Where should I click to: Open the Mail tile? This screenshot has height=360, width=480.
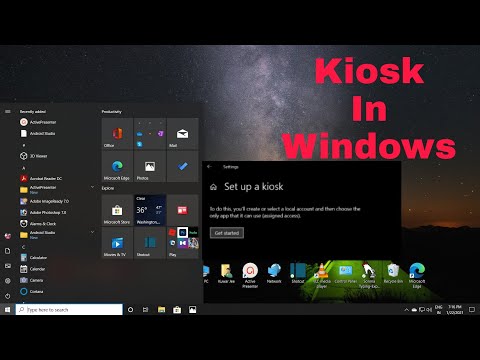pyautogui.click(x=183, y=134)
